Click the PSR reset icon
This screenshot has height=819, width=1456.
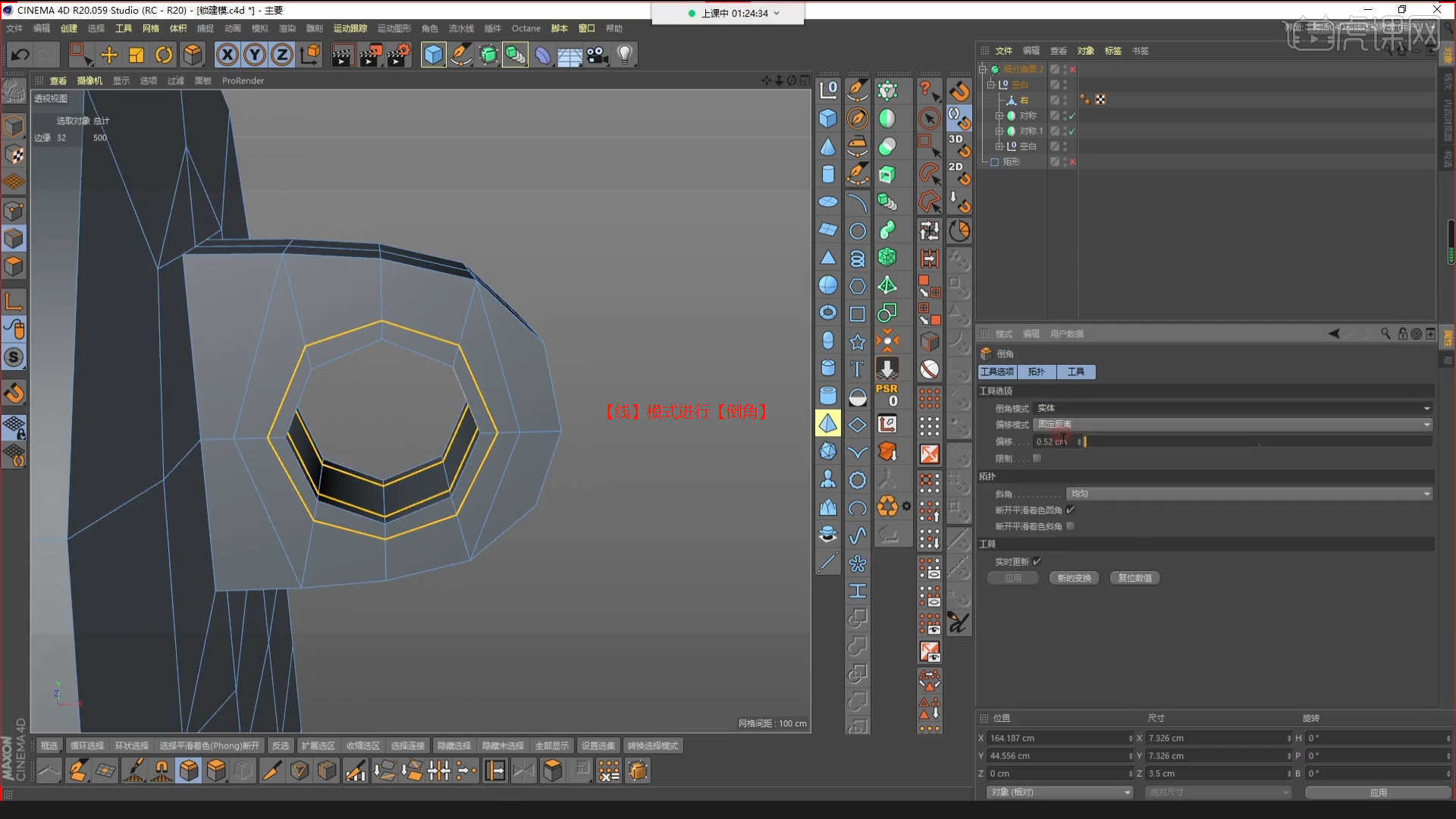point(886,395)
